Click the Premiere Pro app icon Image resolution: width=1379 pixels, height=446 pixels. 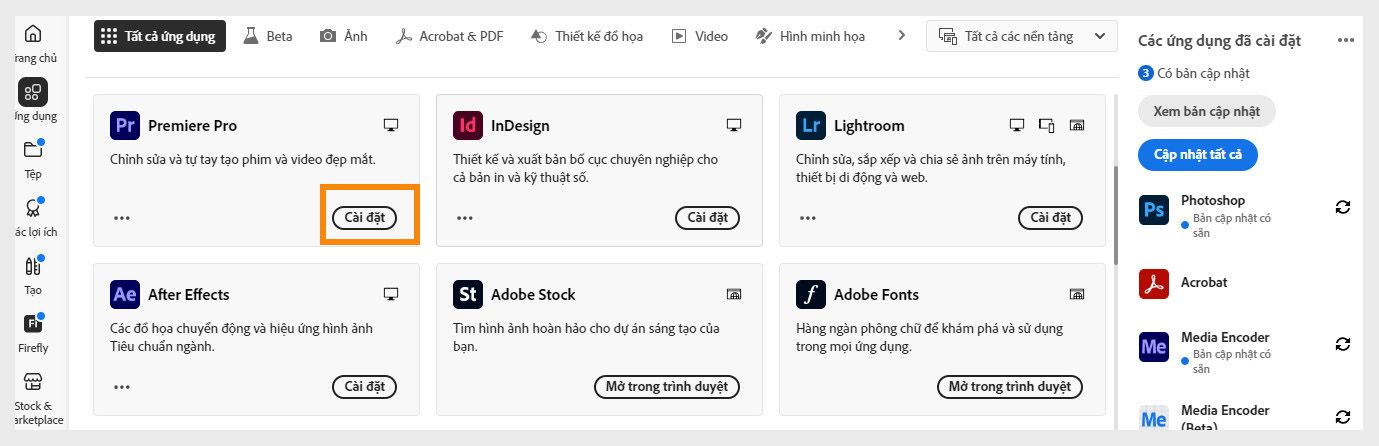(x=125, y=126)
